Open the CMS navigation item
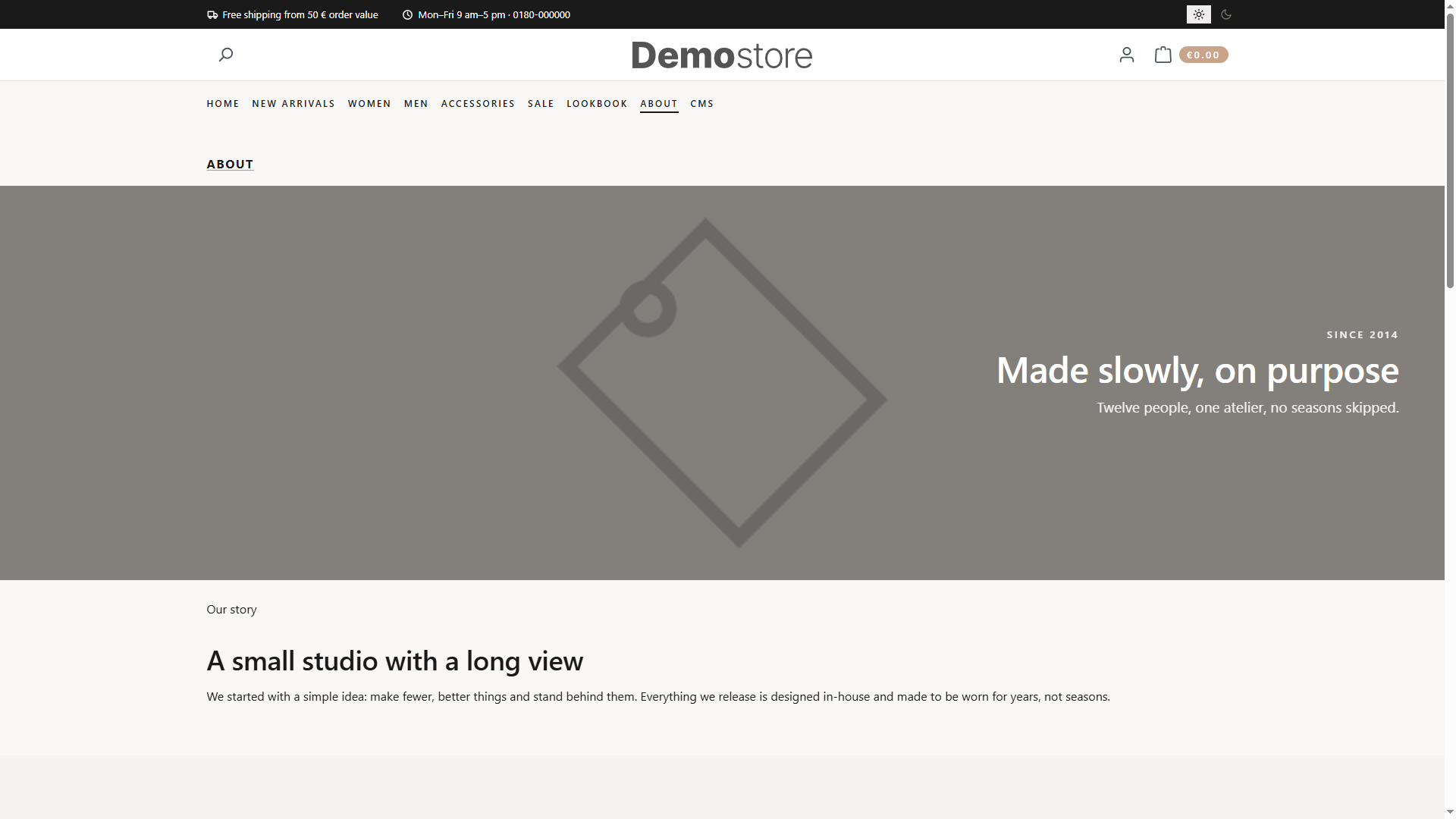The image size is (1456, 819). tap(702, 104)
